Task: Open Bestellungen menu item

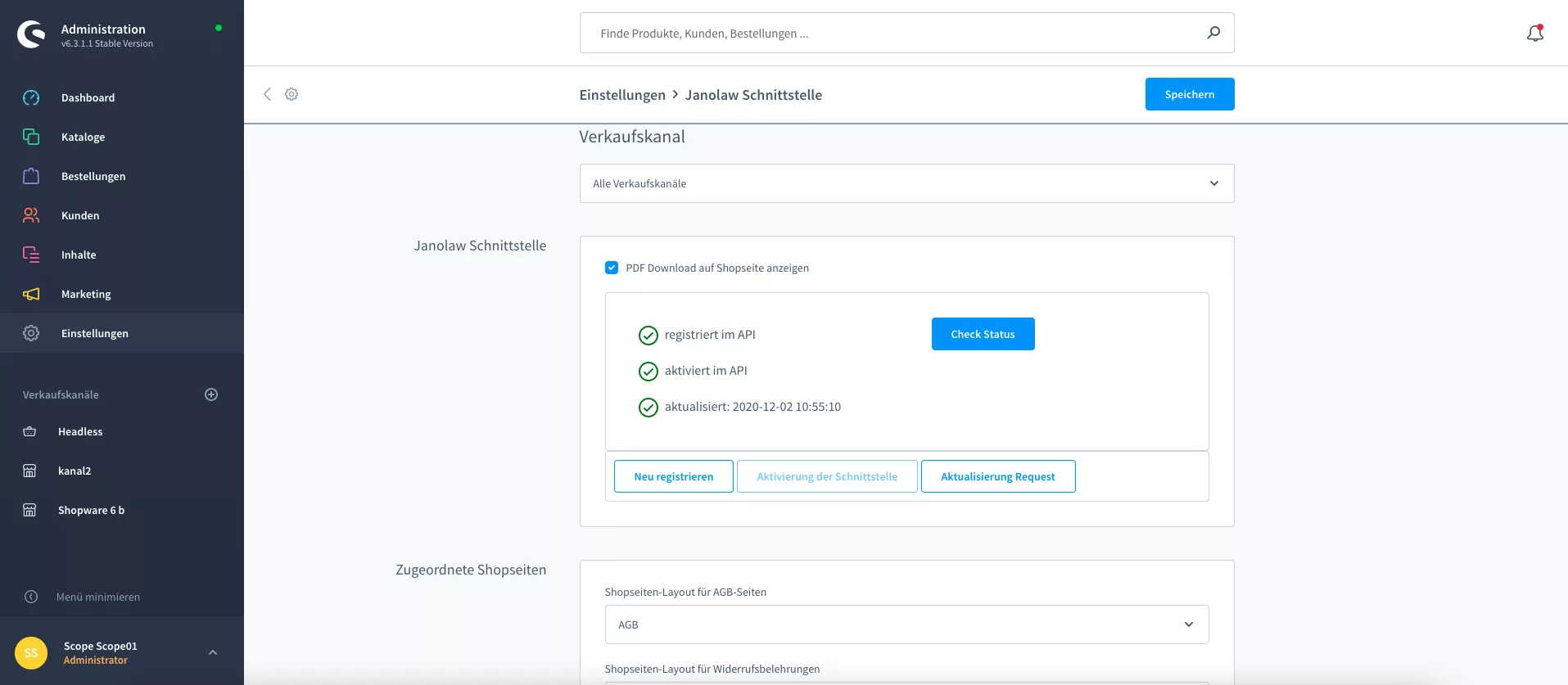Action: tap(122, 176)
